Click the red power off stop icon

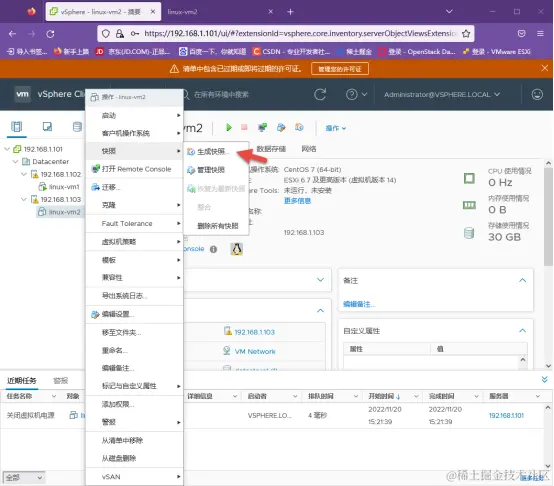click(x=244, y=127)
